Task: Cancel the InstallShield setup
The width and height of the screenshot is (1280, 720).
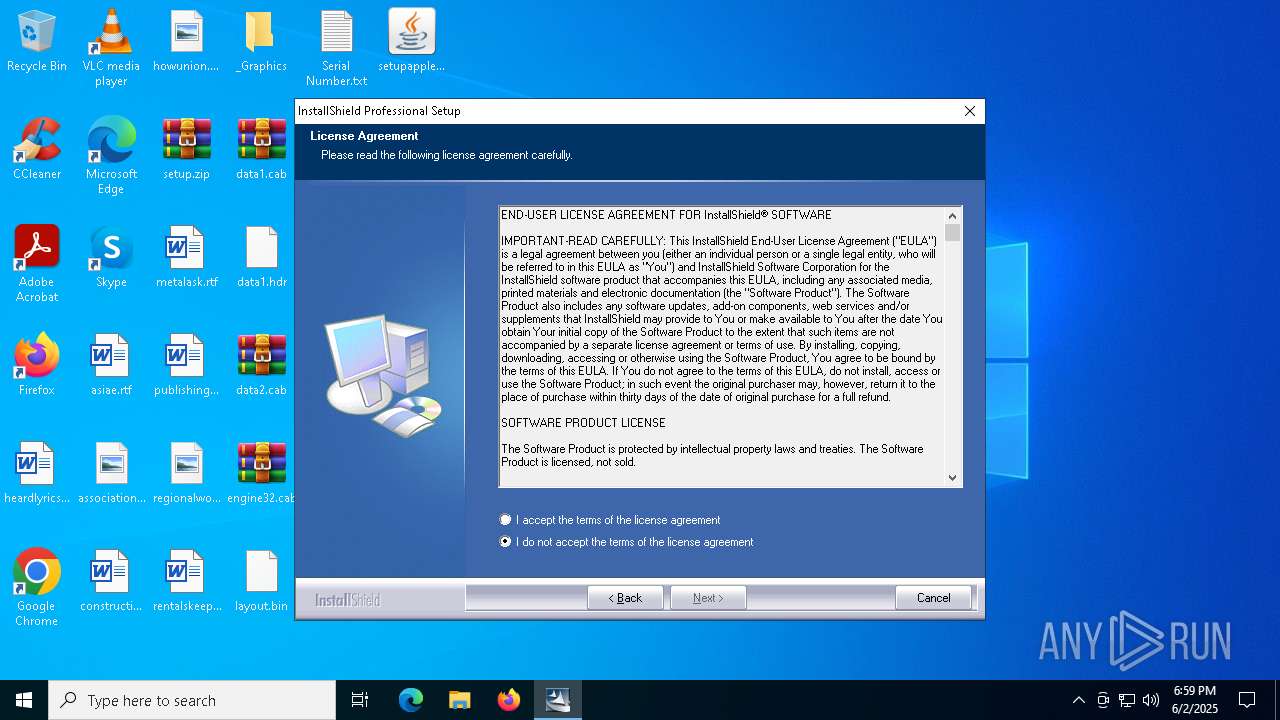Action: (934, 598)
